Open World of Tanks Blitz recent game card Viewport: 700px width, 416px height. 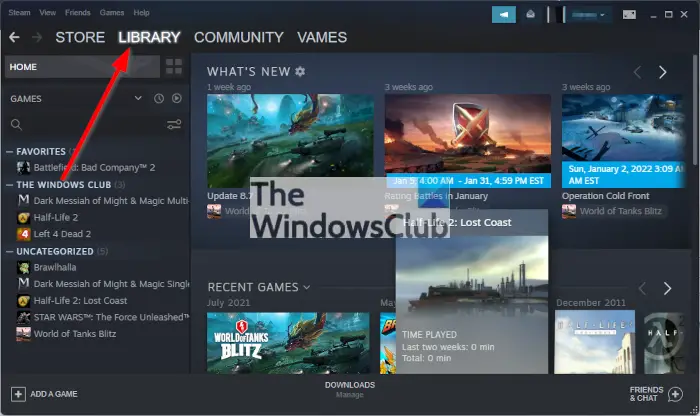pyautogui.click(x=288, y=343)
